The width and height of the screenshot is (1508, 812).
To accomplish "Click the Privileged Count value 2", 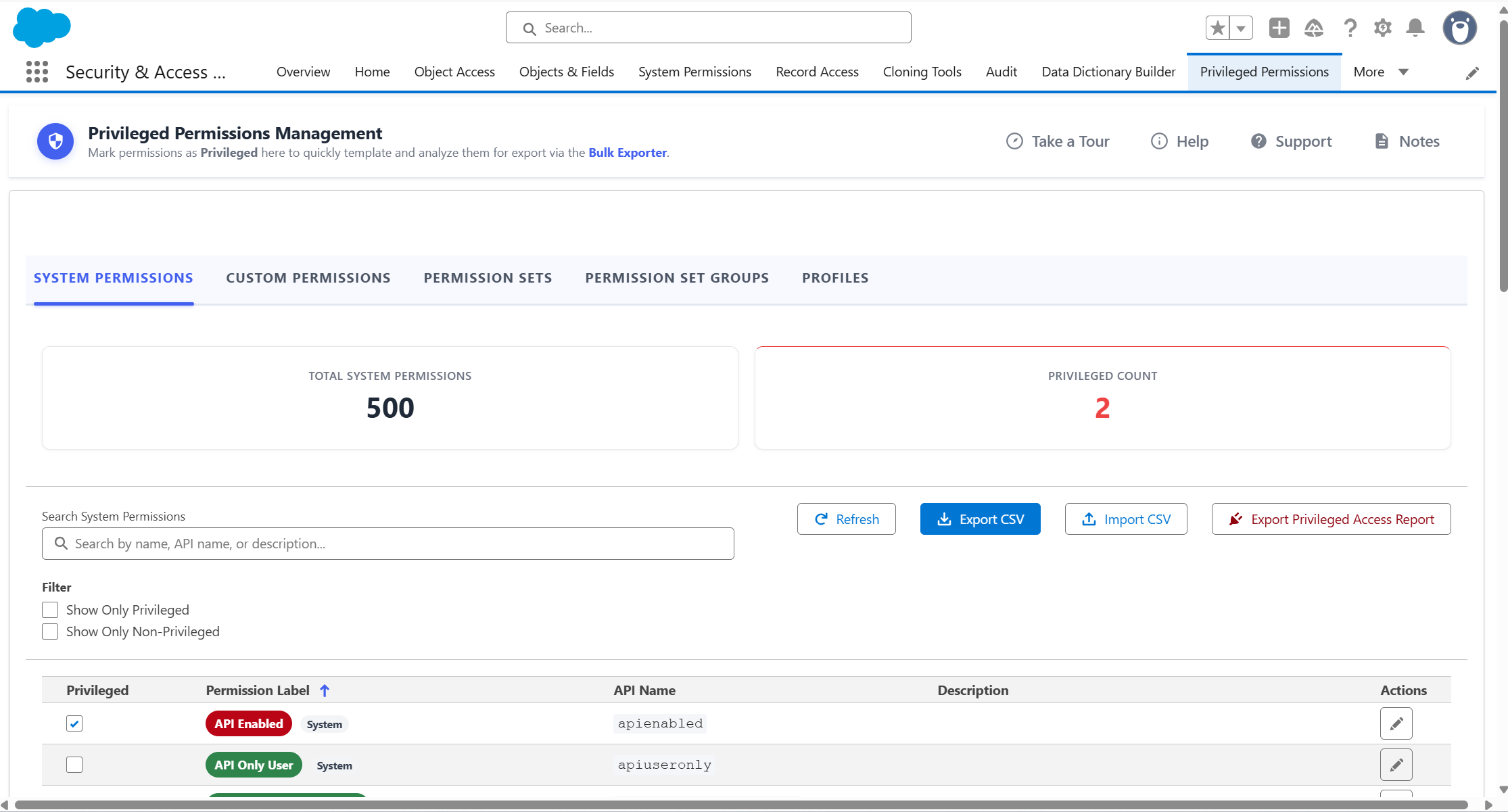I will click(x=1102, y=408).
